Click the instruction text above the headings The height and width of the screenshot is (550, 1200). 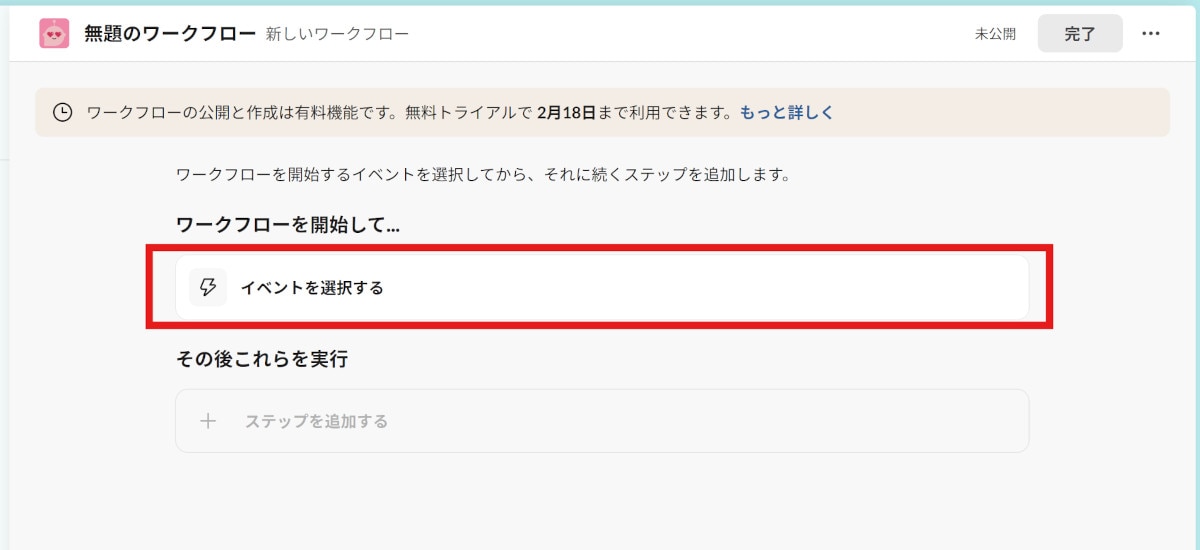483,174
